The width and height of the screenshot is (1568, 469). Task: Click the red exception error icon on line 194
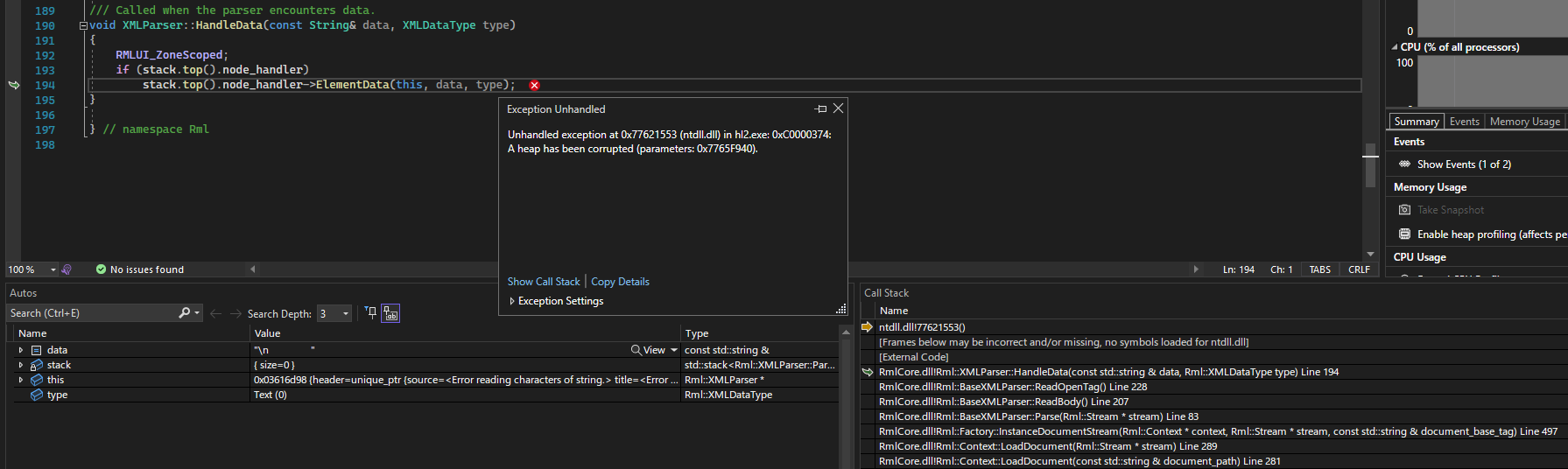tap(534, 85)
